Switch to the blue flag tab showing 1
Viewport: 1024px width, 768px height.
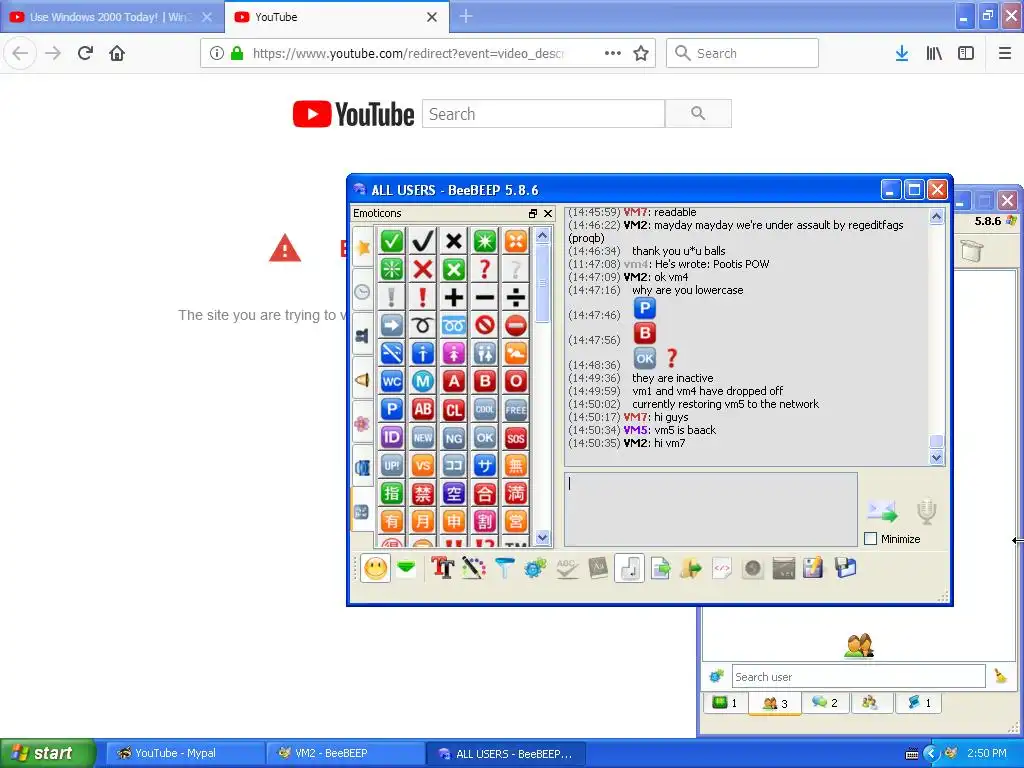[918, 703]
